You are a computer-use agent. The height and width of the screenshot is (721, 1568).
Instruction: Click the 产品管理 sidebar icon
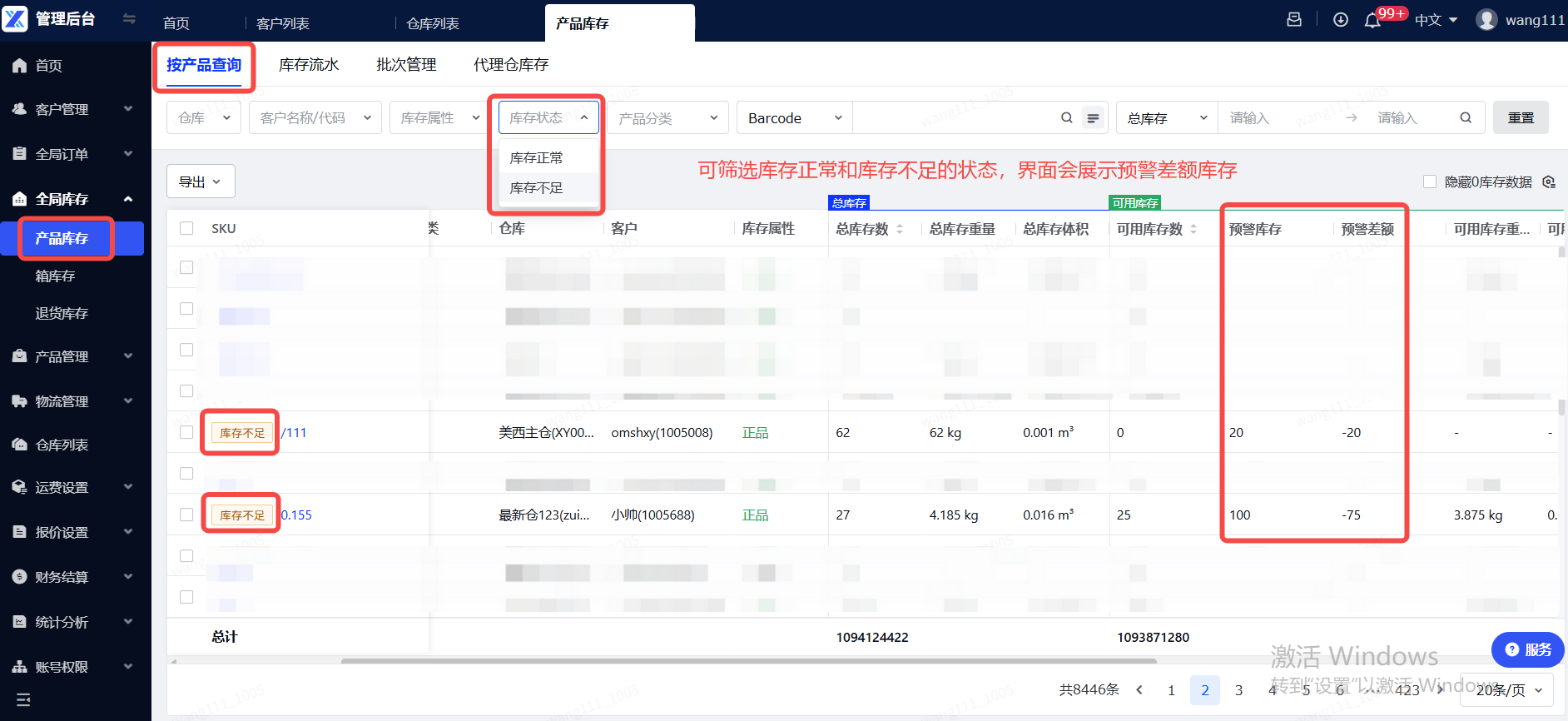pyautogui.click(x=19, y=356)
